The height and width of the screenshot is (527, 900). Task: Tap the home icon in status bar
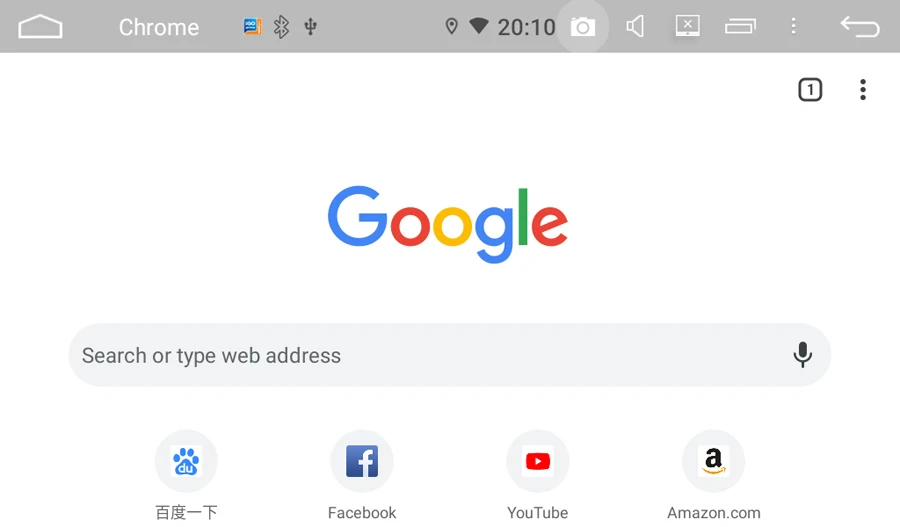click(x=40, y=26)
